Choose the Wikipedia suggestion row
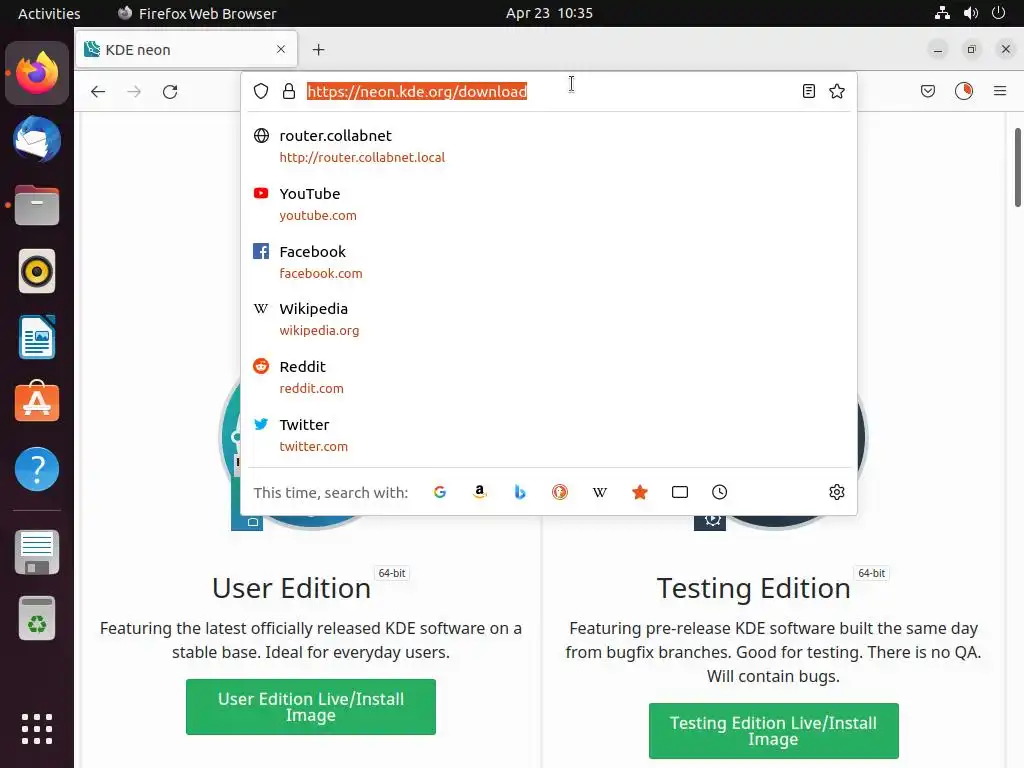Viewport: 1024px width, 768px height. [549, 319]
